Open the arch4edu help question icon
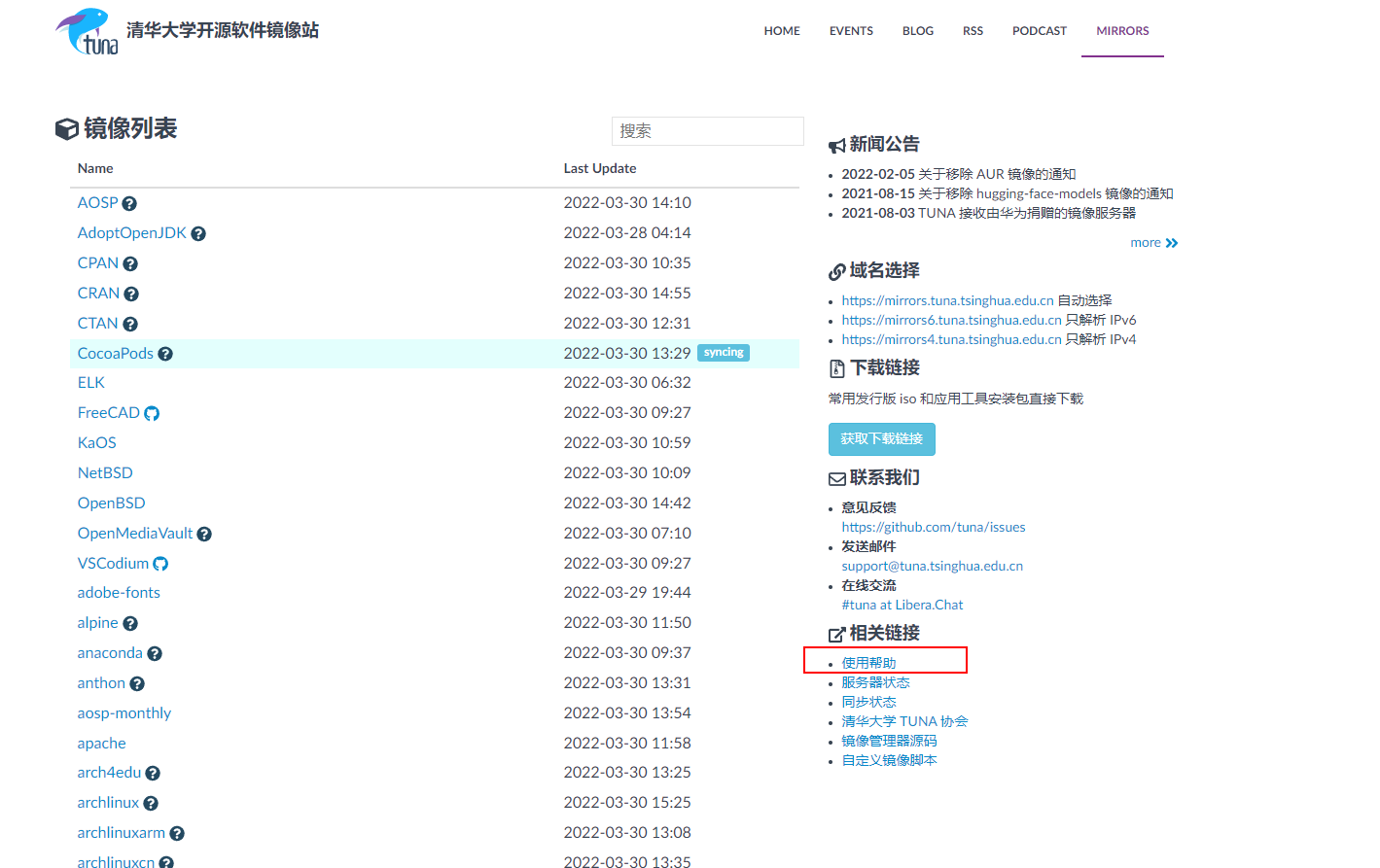Viewport: 1380px width, 868px height. 153,774
